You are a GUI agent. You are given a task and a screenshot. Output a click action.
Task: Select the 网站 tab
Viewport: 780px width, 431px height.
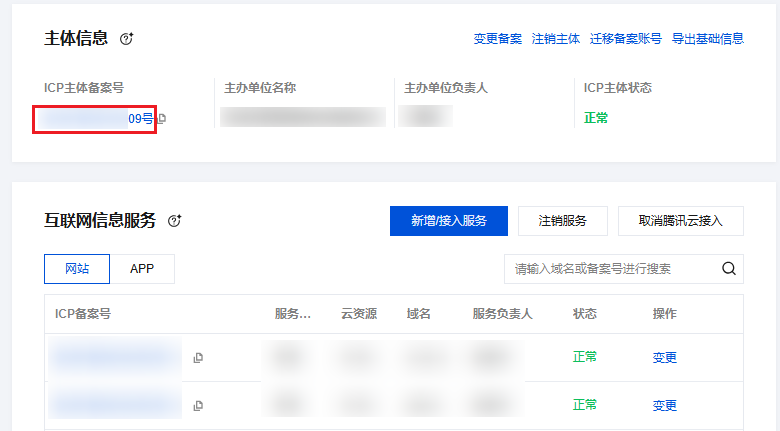tap(77, 269)
